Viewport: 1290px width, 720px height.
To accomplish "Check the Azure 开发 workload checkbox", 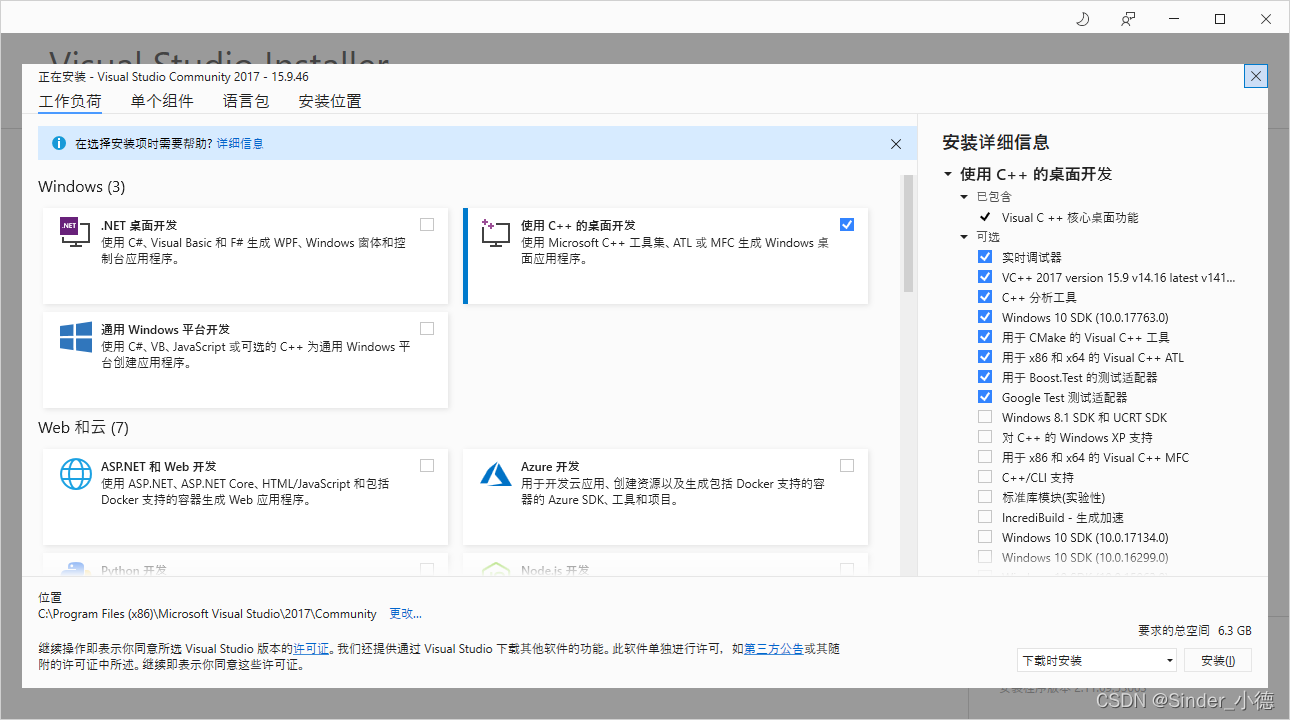I will point(847,465).
